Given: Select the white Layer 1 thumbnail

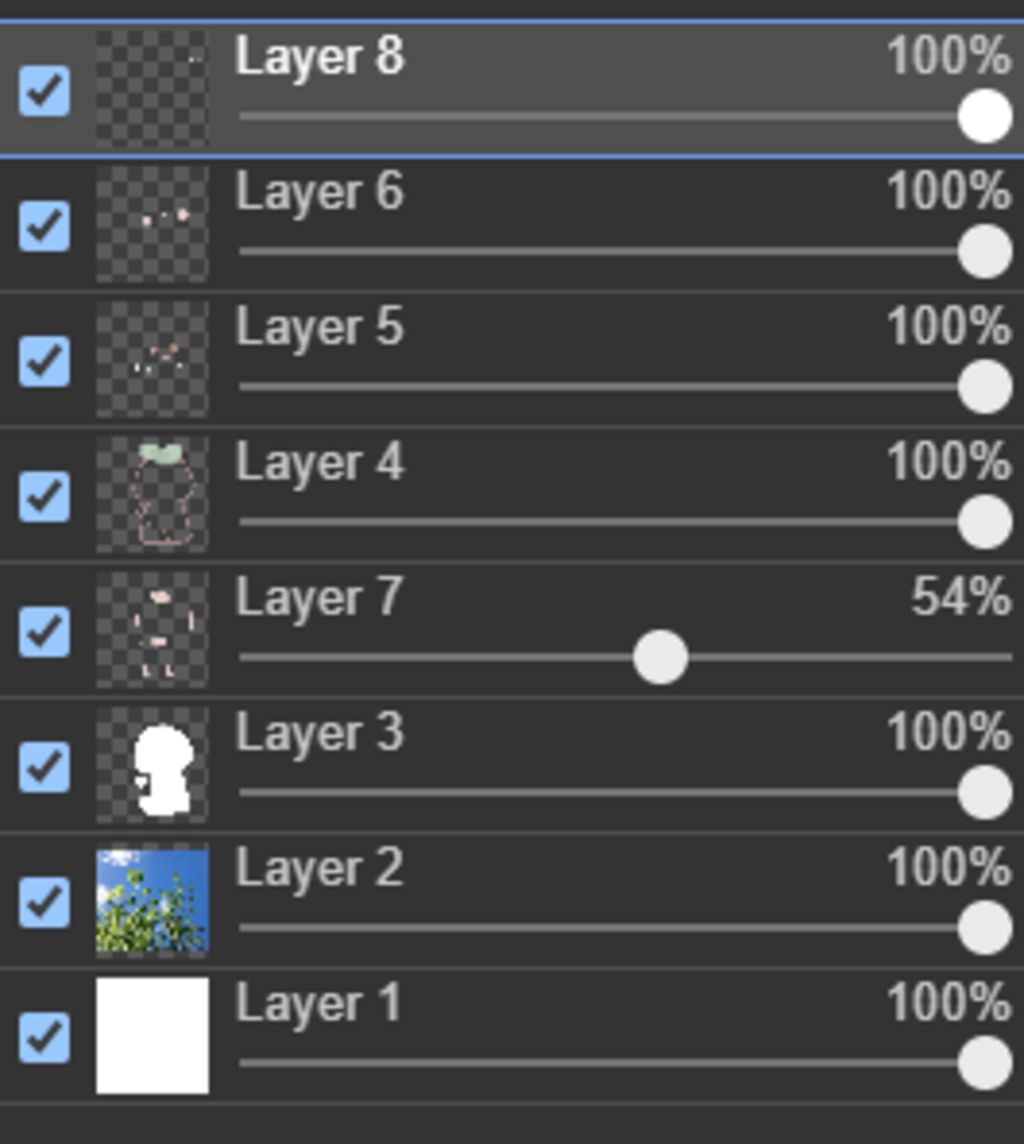Looking at the screenshot, I should (x=152, y=1036).
